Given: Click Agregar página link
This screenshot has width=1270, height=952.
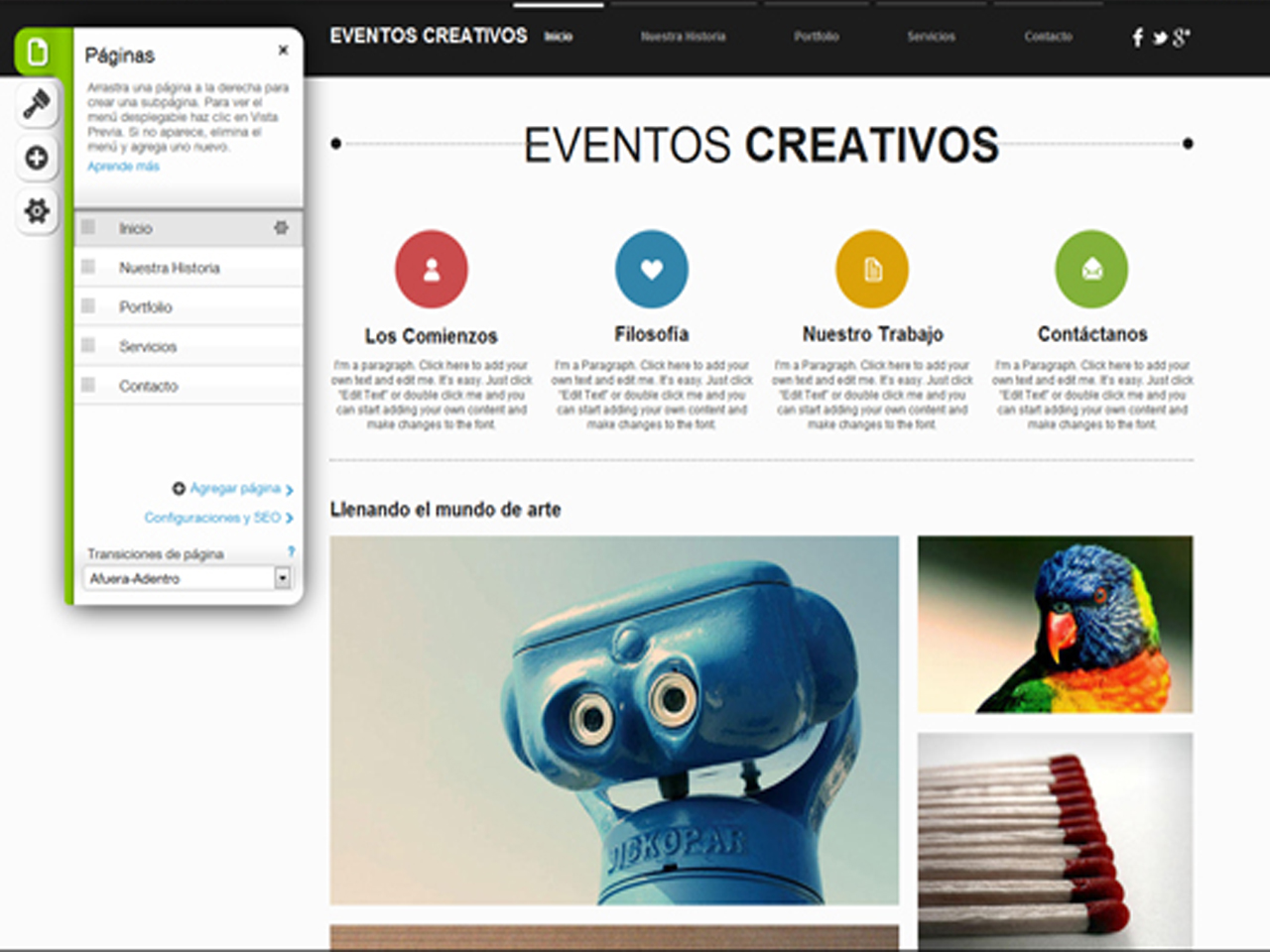Looking at the screenshot, I should pos(235,488).
